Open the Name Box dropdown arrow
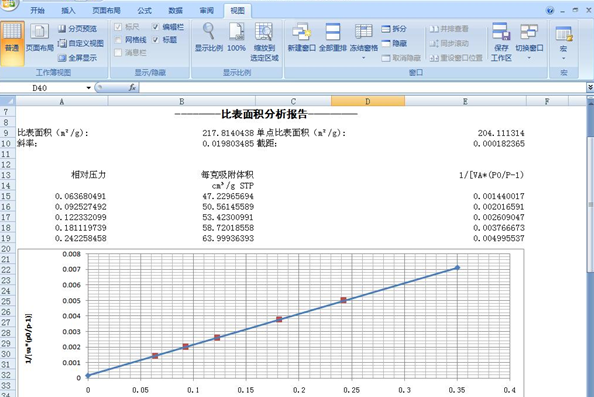The width and height of the screenshot is (594, 397). point(89,88)
